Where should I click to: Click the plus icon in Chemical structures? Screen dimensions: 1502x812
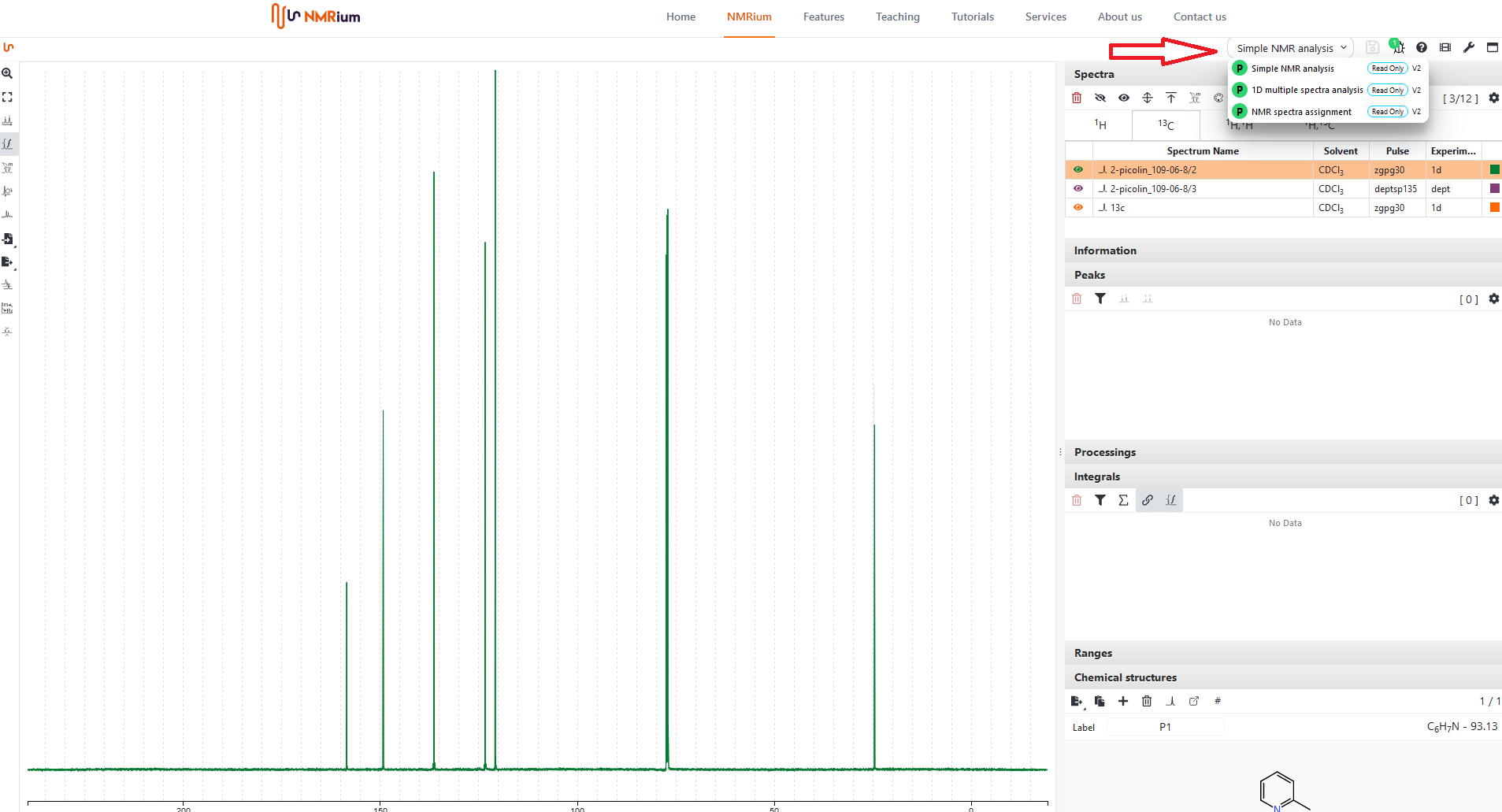1123,701
